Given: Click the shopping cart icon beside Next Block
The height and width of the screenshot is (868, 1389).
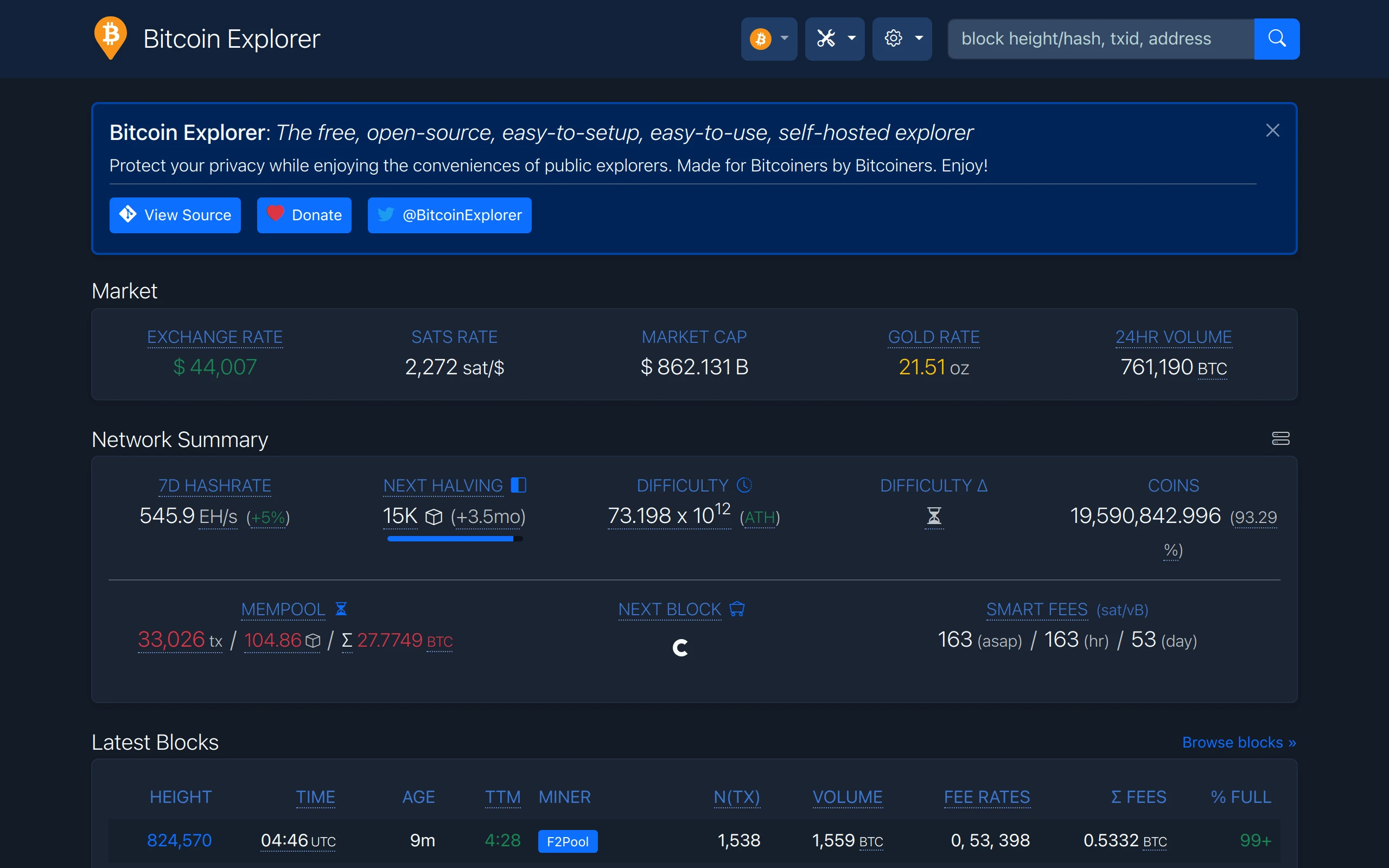Looking at the screenshot, I should 737,609.
